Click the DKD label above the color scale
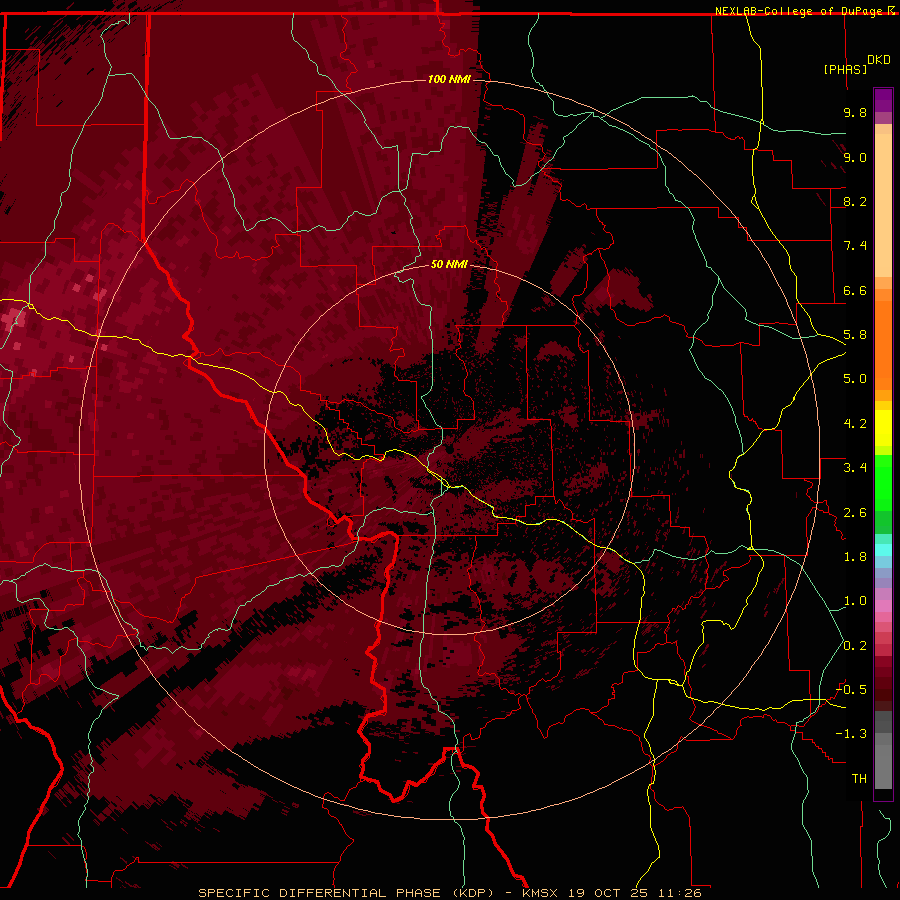The image size is (900, 900). coord(879,60)
